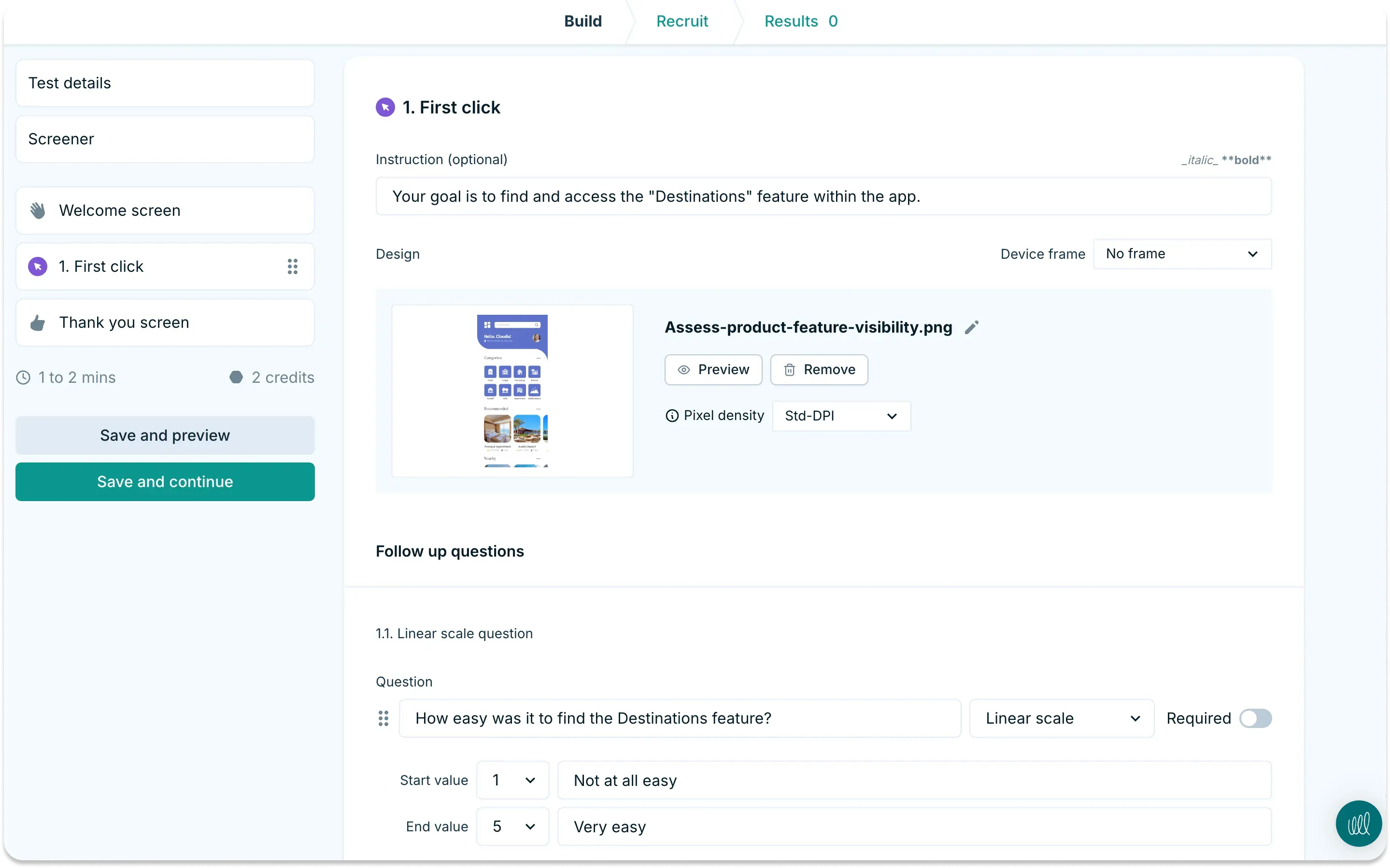
Task: Enable the Required toggle for the question
Action: [x=1256, y=718]
